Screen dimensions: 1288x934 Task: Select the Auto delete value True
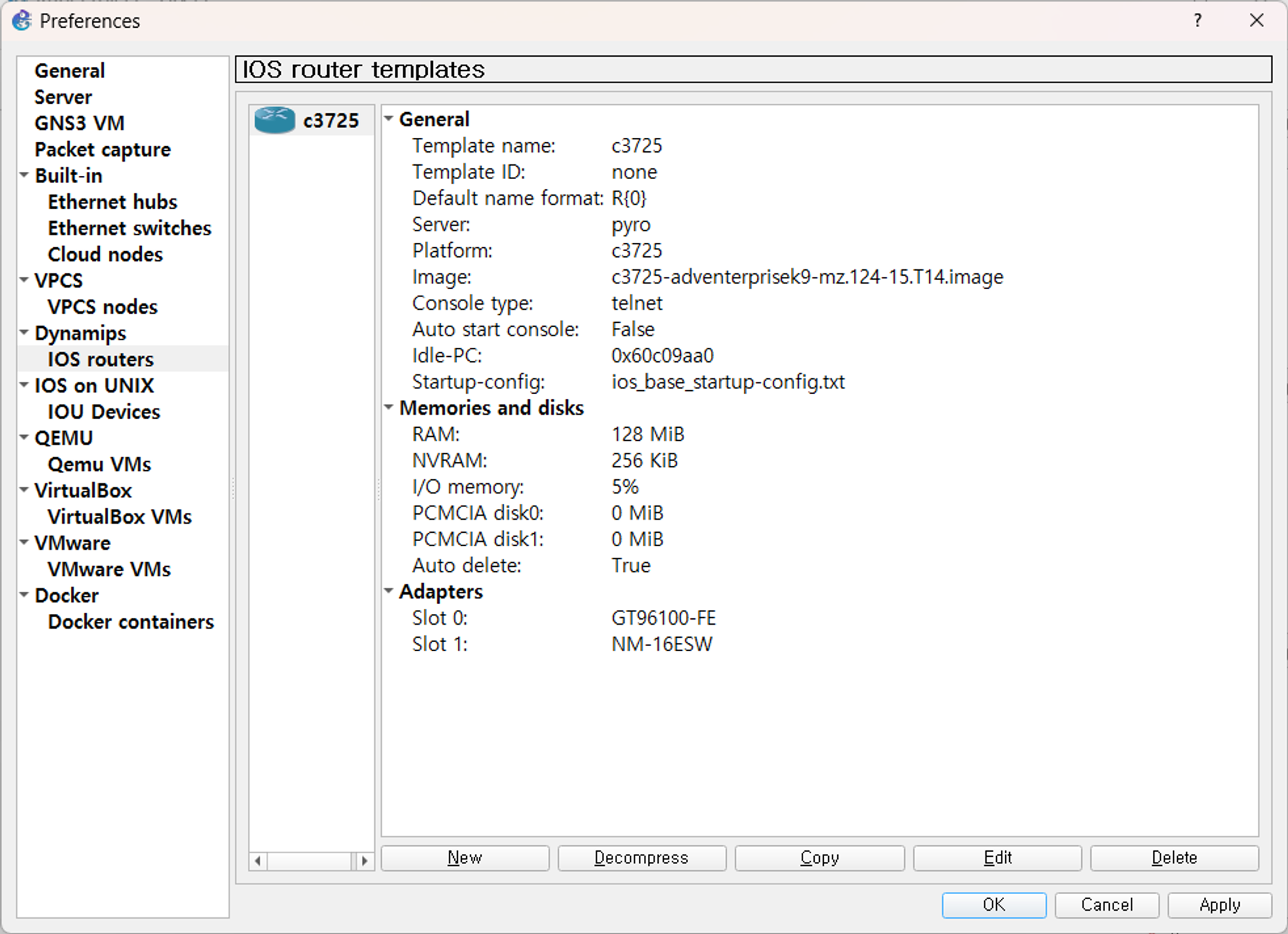(x=630, y=566)
